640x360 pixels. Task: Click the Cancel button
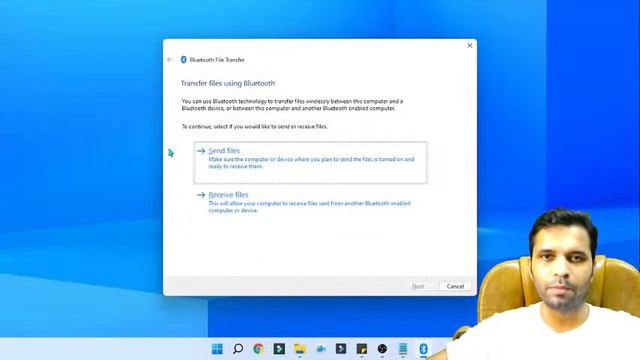(x=455, y=286)
